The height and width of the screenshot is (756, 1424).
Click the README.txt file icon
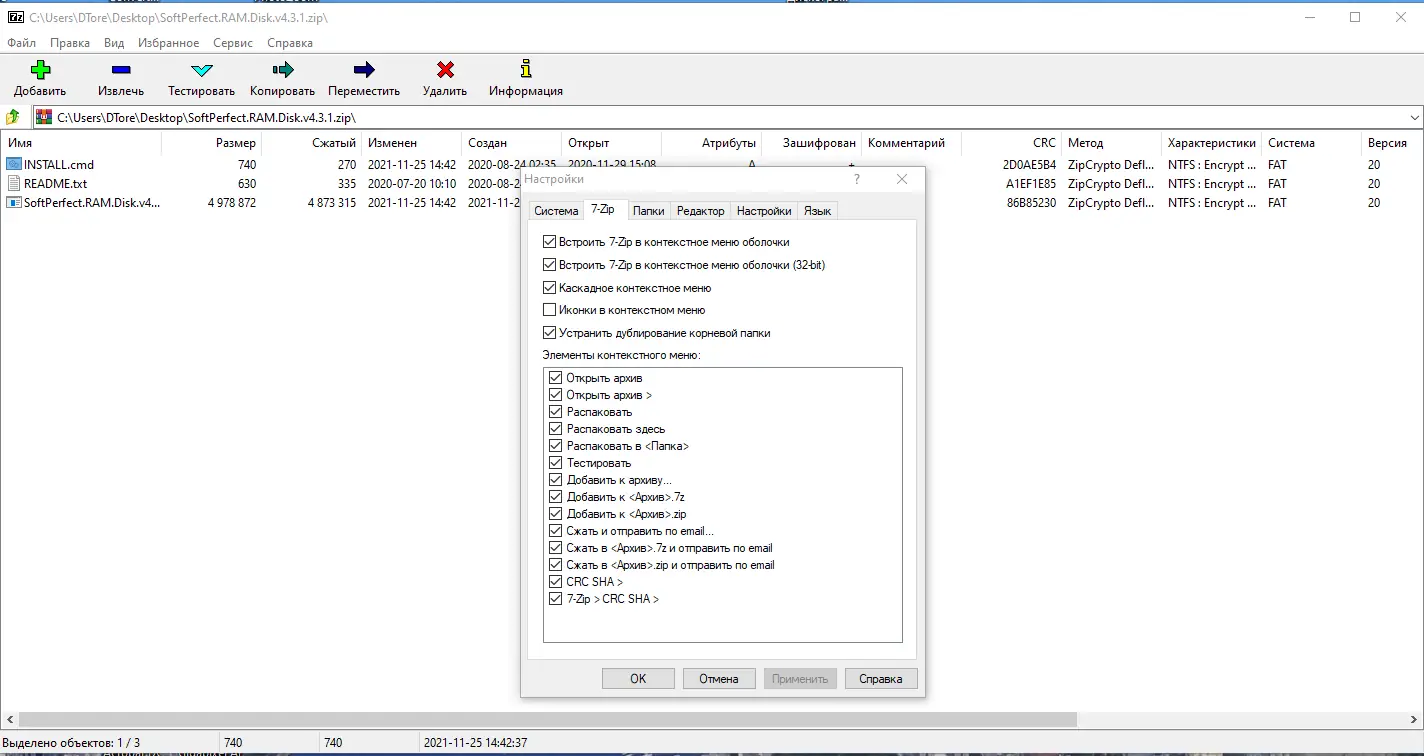[x=14, y=184]
